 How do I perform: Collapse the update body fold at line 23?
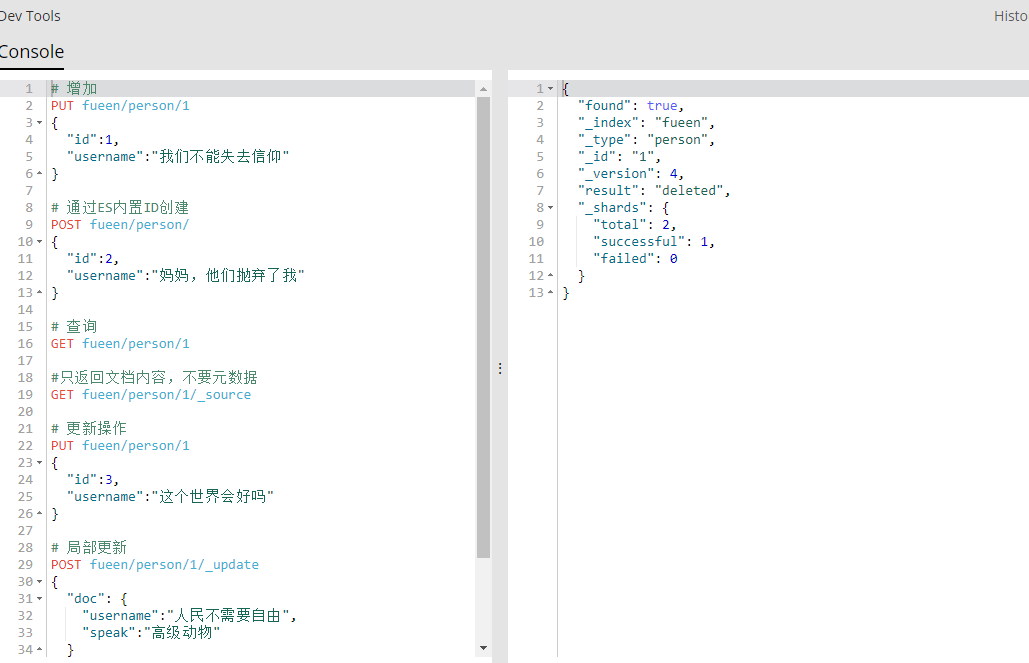point(39,463)
